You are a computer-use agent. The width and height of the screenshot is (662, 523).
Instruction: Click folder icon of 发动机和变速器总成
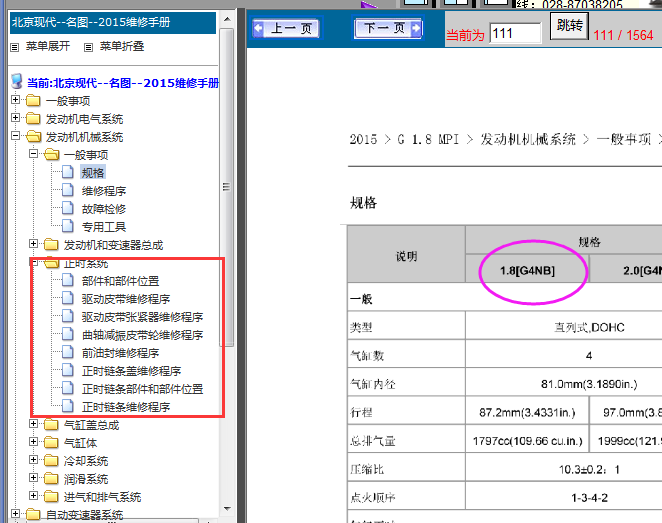[51, 245]
